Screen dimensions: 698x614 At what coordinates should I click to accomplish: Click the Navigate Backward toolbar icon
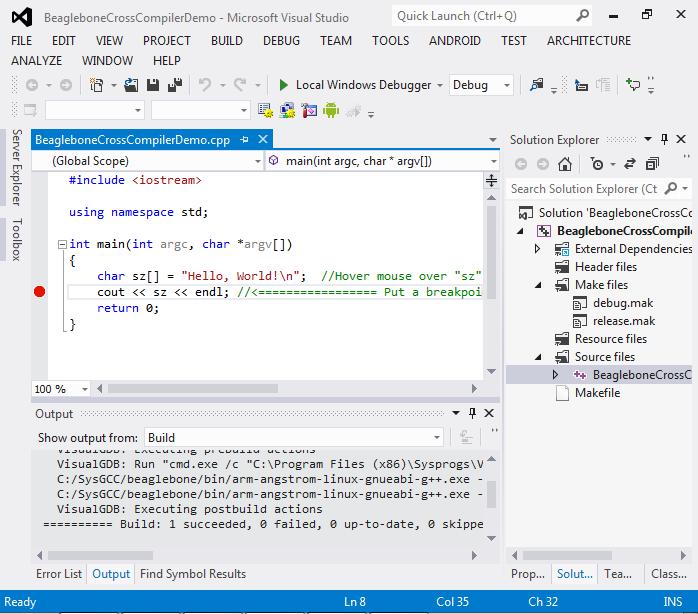point(32,85)
